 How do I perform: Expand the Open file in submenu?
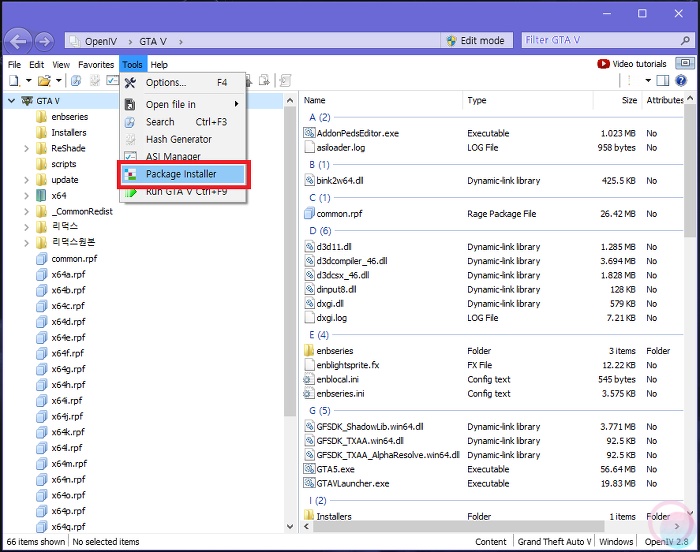coord(183,105)
